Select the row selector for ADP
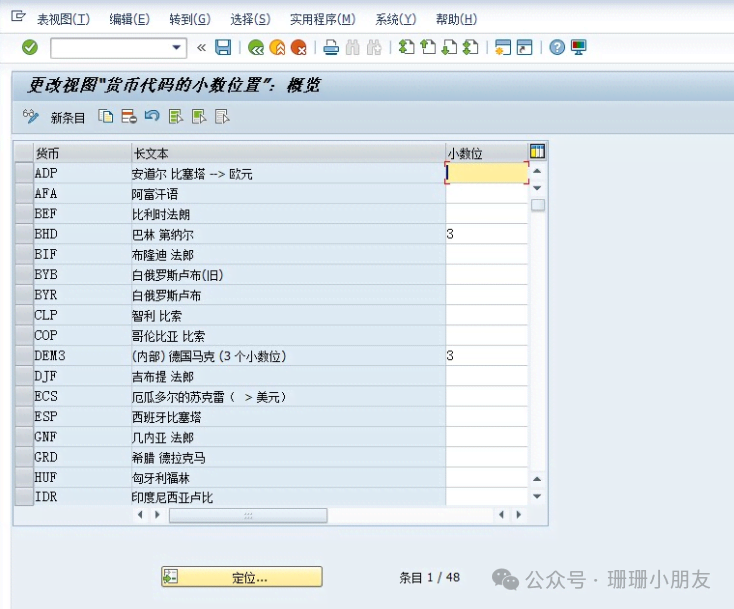This screenshot has height=609, width=734. [x=23, y=173]
